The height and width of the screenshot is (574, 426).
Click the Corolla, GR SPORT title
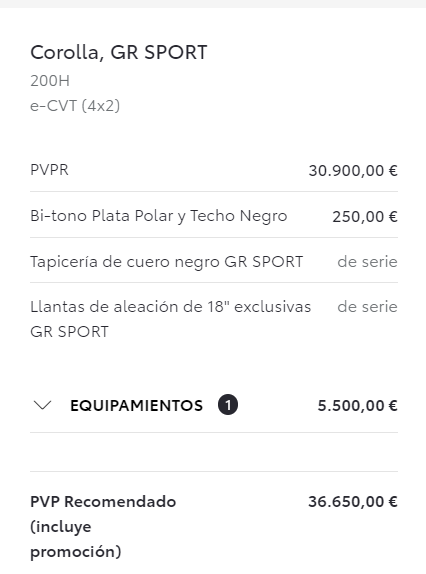(x=119, y=52)
